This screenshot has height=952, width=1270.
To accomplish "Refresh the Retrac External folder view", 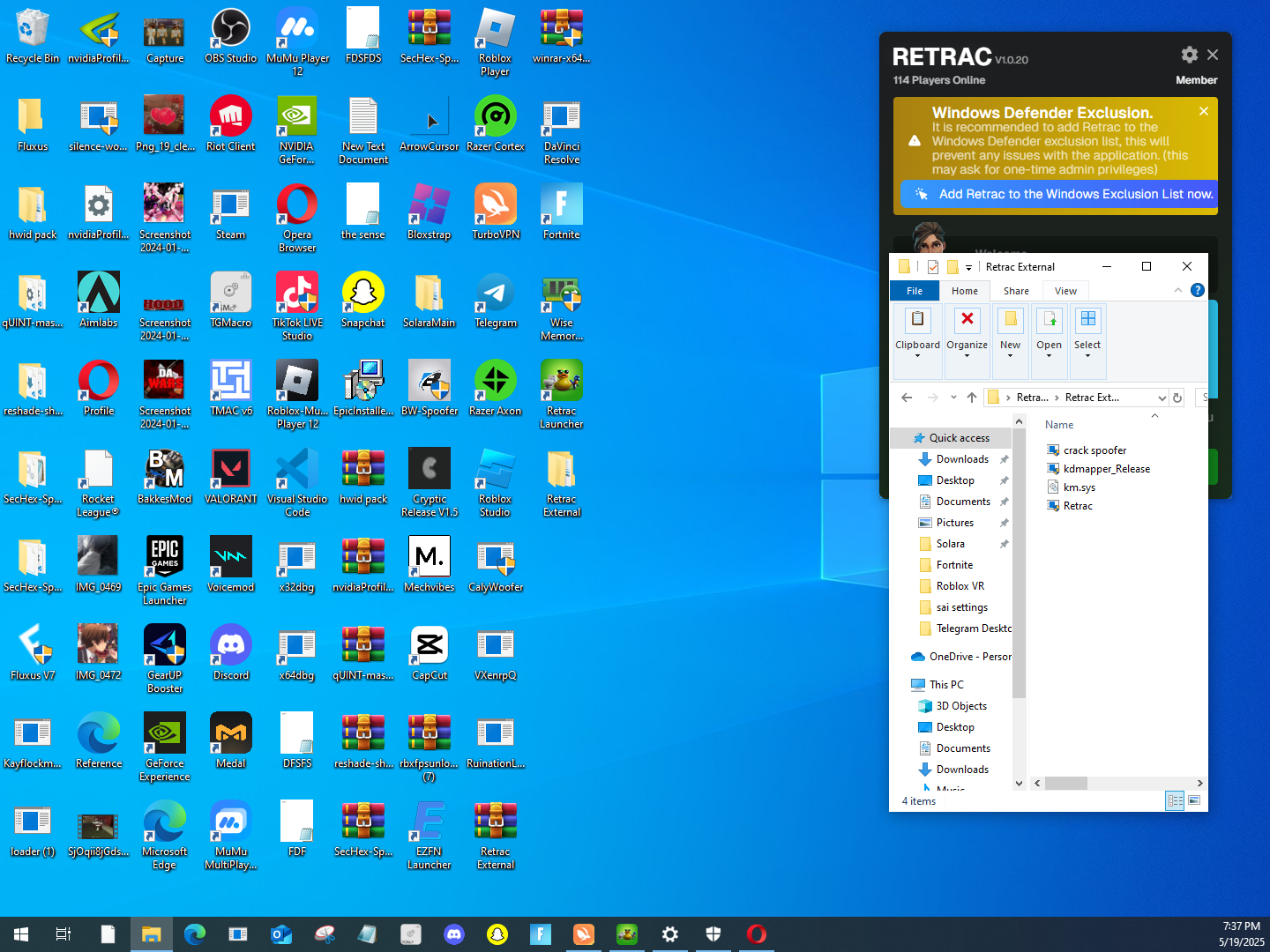I will coord(1177,398).
